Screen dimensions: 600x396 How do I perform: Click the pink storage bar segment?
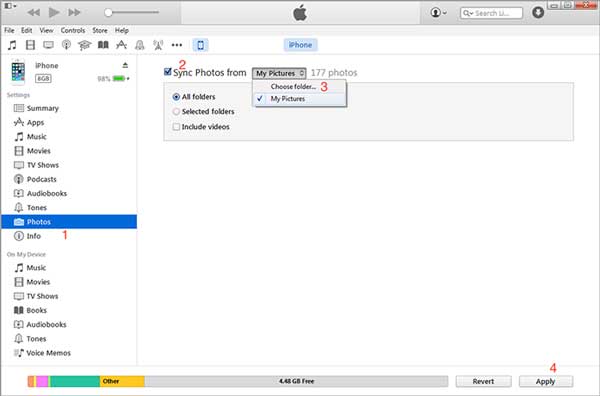point(42,381)
